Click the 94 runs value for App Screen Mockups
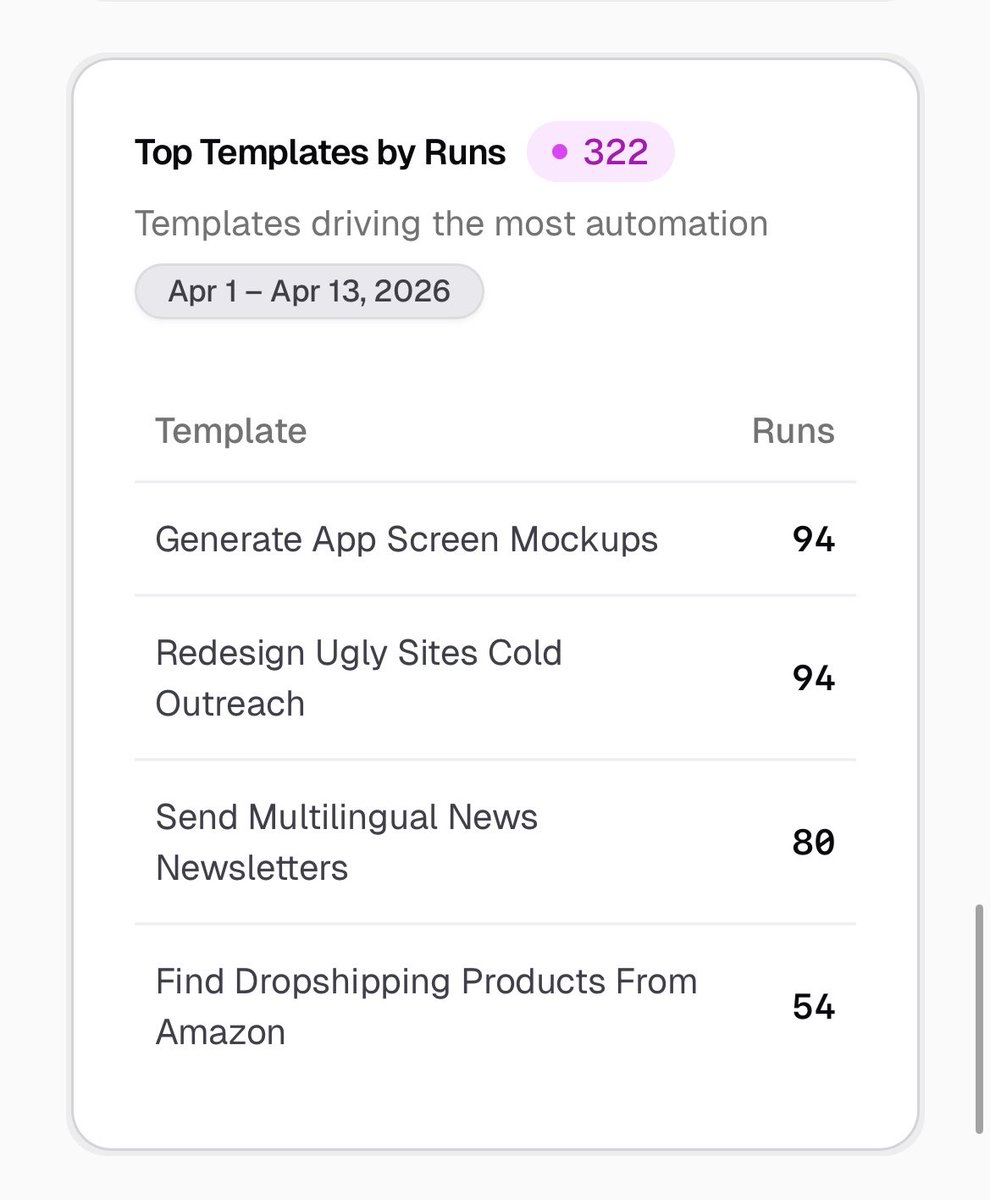The width and height of the screenshot is (990, 1200). click(x=814, y=540)
